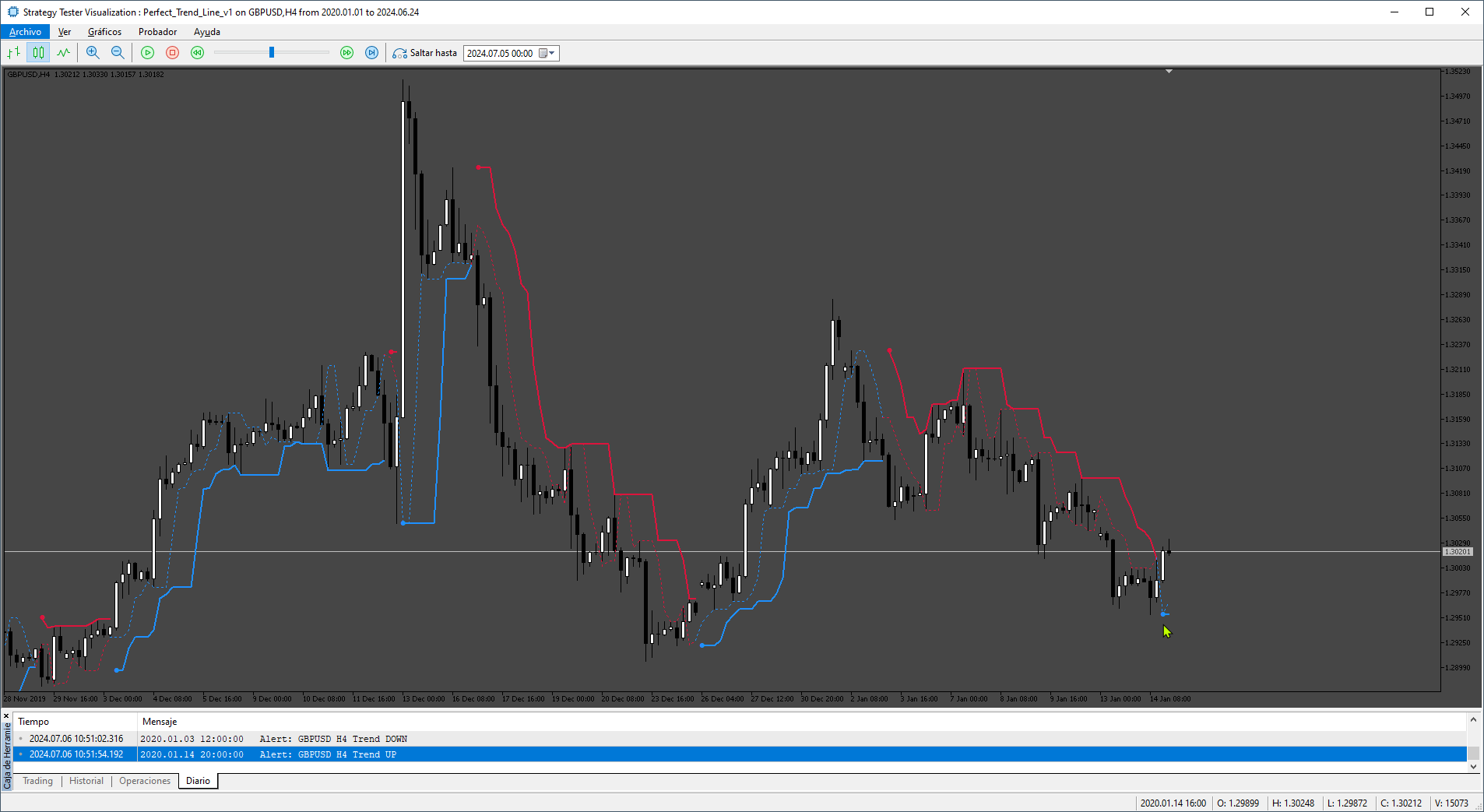Click the GBPUSD,H4 chart info label

click(x=86, y=75)
